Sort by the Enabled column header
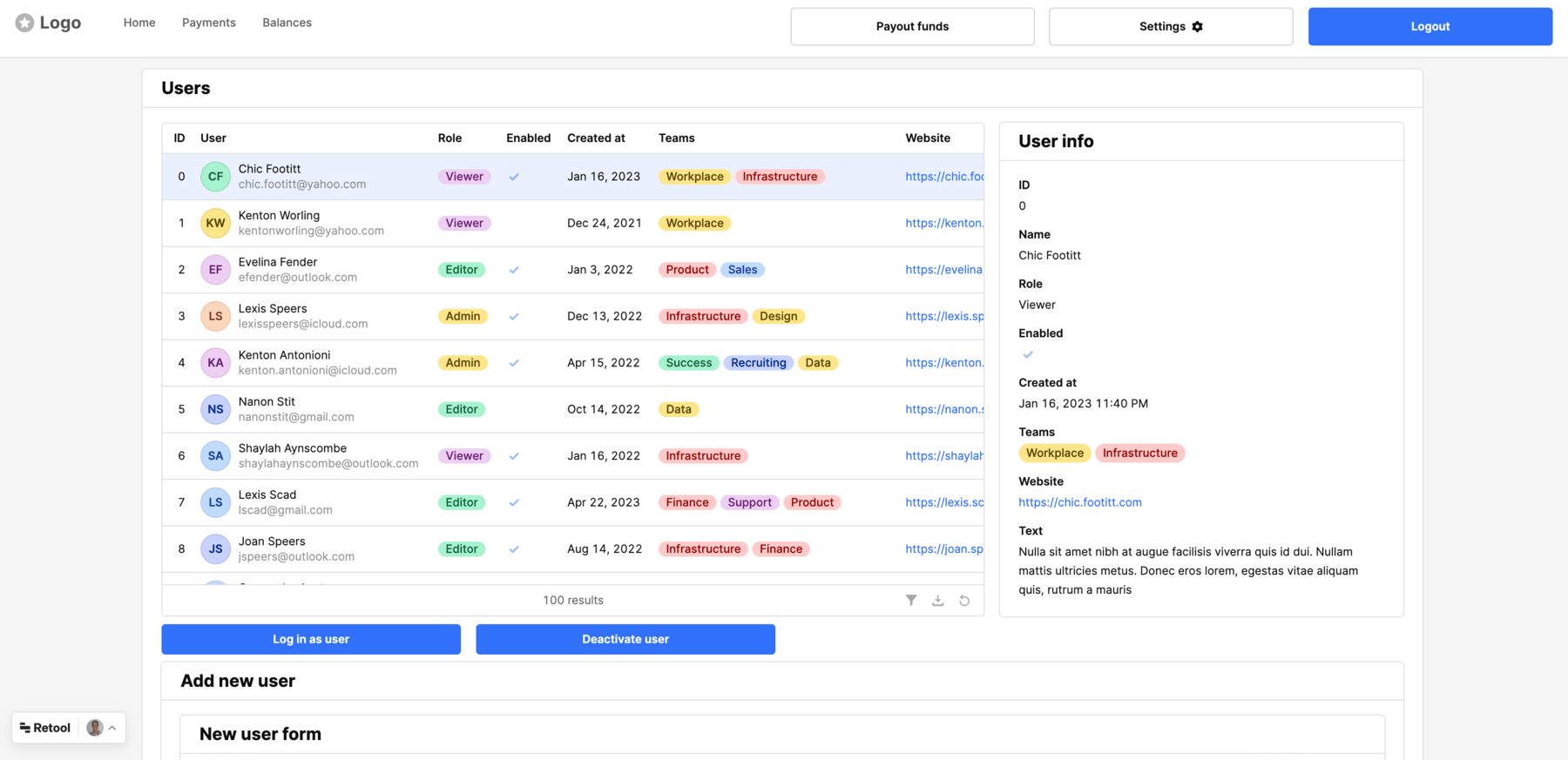Image resolution: width=1568 pixels, height=760 pixels. point(528,138)
